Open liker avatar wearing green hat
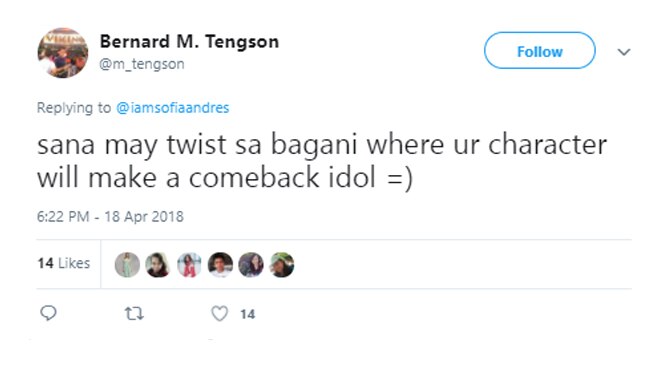The height and width of the screenshot is (368, 660). tap(282, 265)
